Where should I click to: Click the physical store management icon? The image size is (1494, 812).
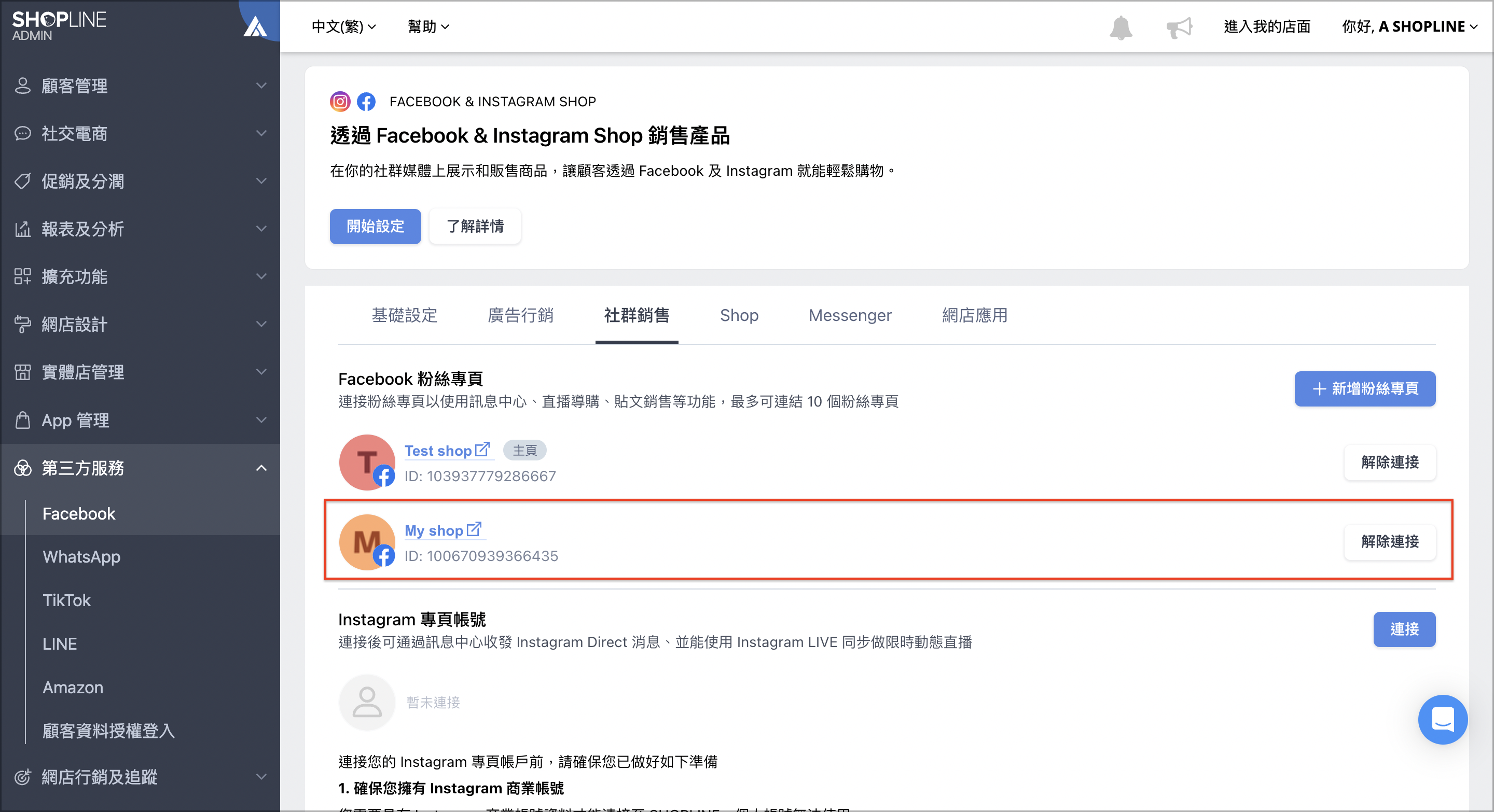(22, 372)
